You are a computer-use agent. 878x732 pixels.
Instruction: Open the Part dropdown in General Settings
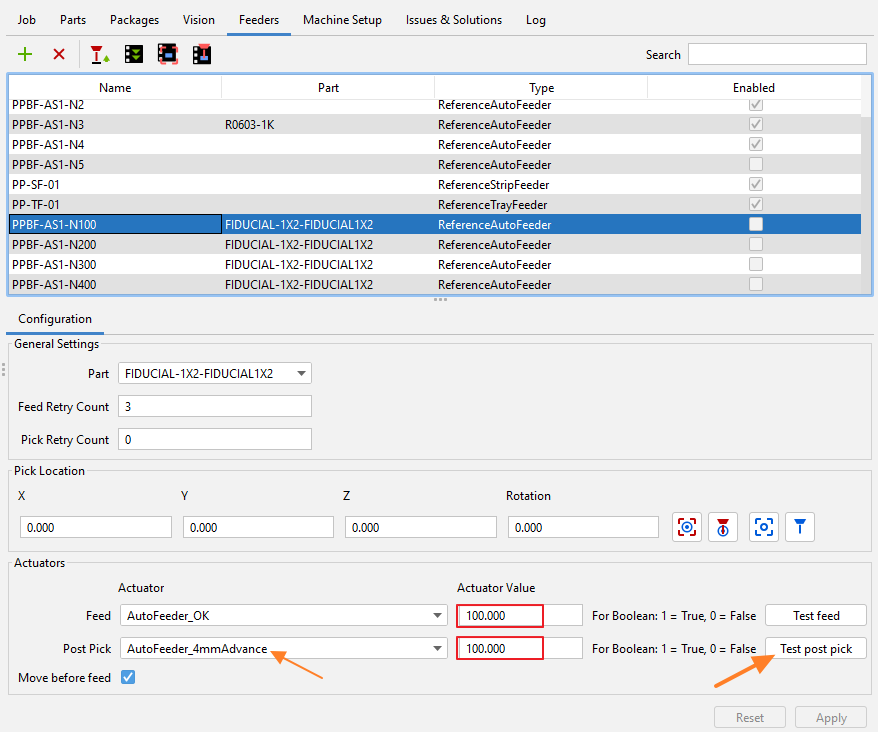point(214,374)
